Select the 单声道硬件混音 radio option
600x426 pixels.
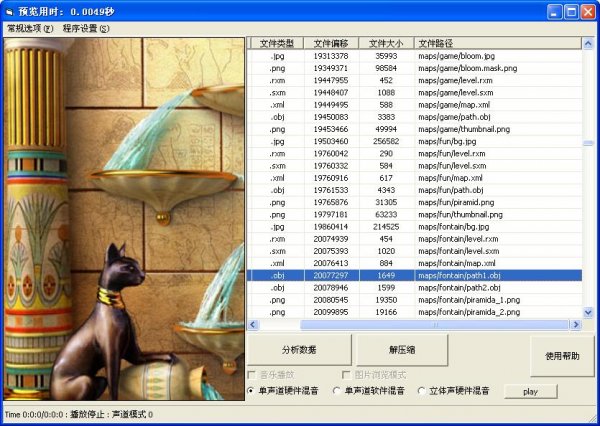click(251, 391)
